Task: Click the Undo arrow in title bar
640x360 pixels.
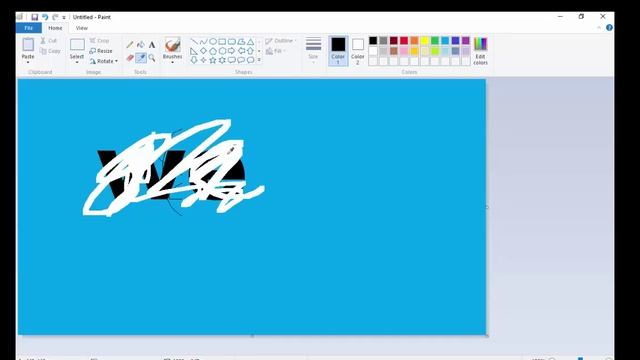Action: coord(45,17)
